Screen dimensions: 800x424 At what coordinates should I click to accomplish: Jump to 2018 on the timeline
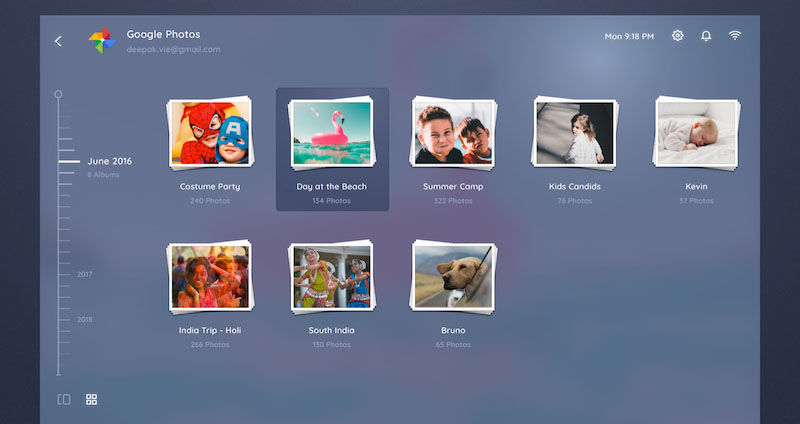tap(84, 320)
